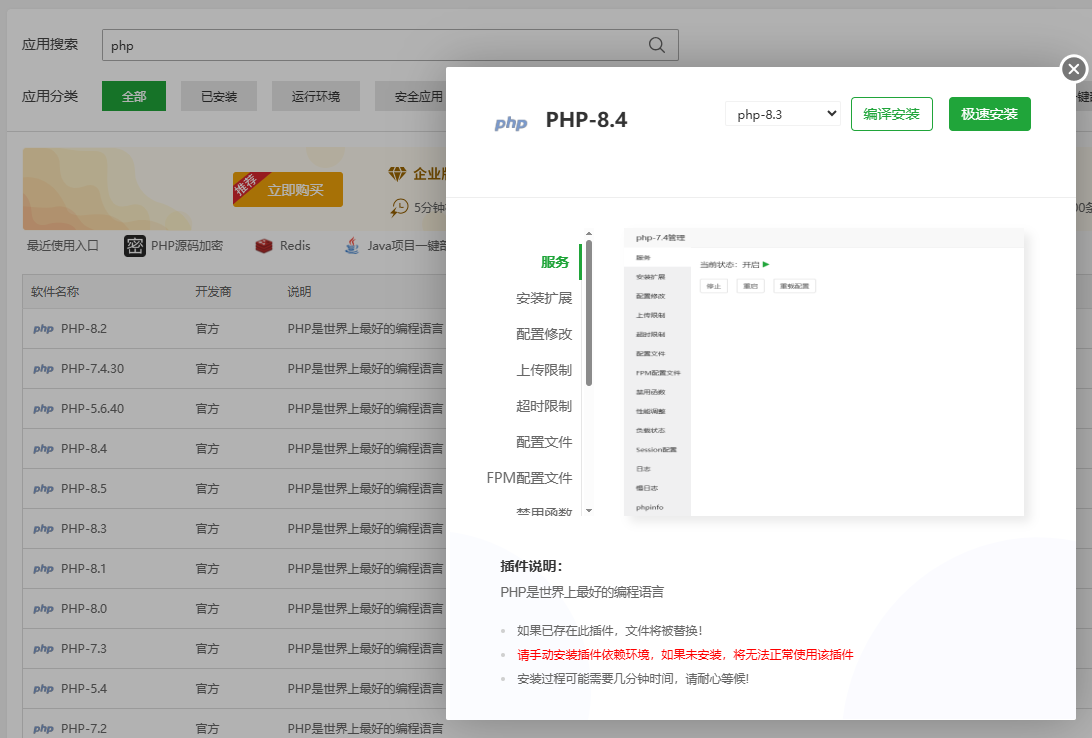The height and width of the screenshot is (738, 1092).
Task: Open the PHP源码加密 shortcut icon
Action: (135, 246)
